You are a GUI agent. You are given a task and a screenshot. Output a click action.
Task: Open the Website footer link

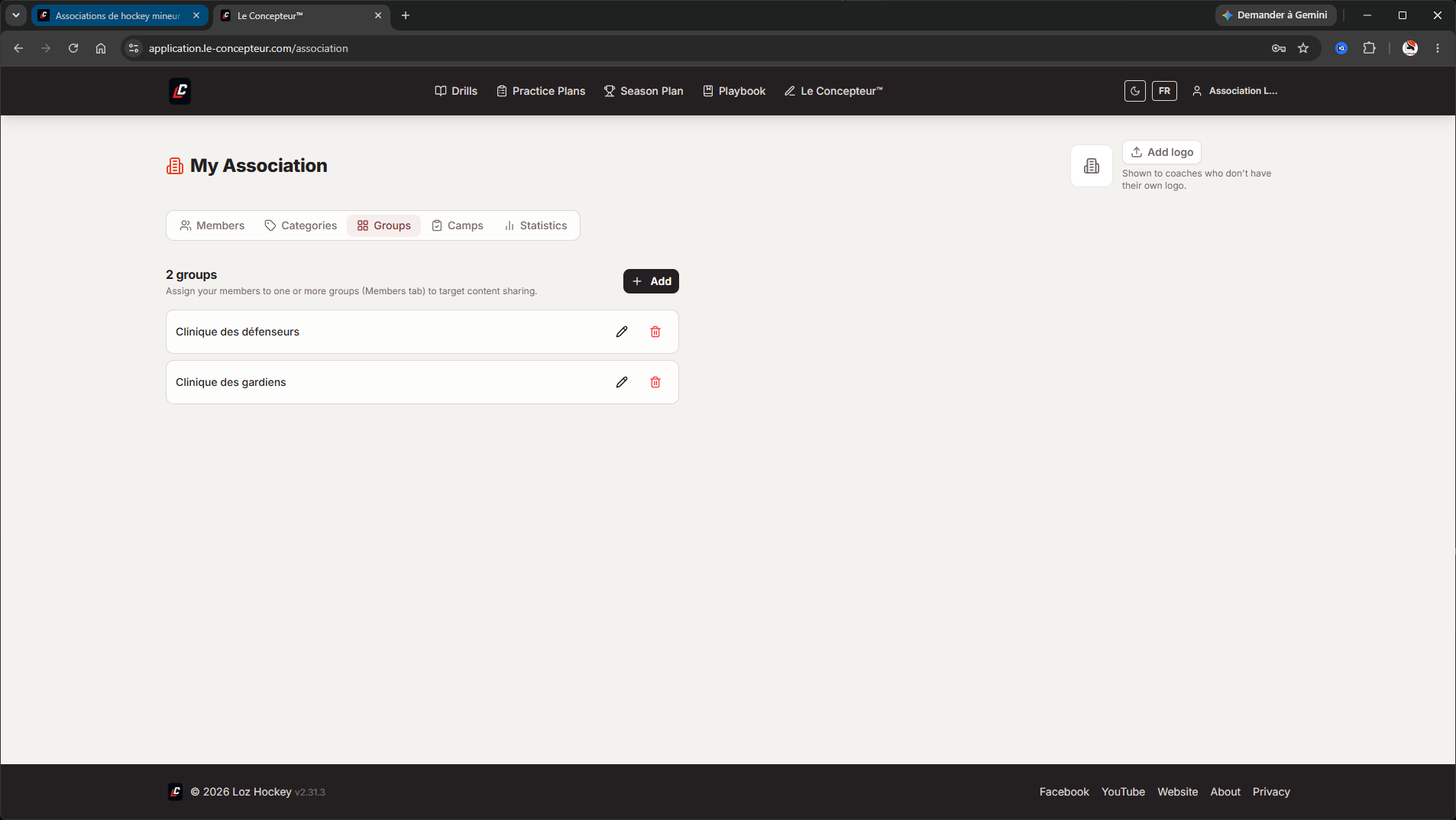pyautogui.click(x=1177, y=792)
